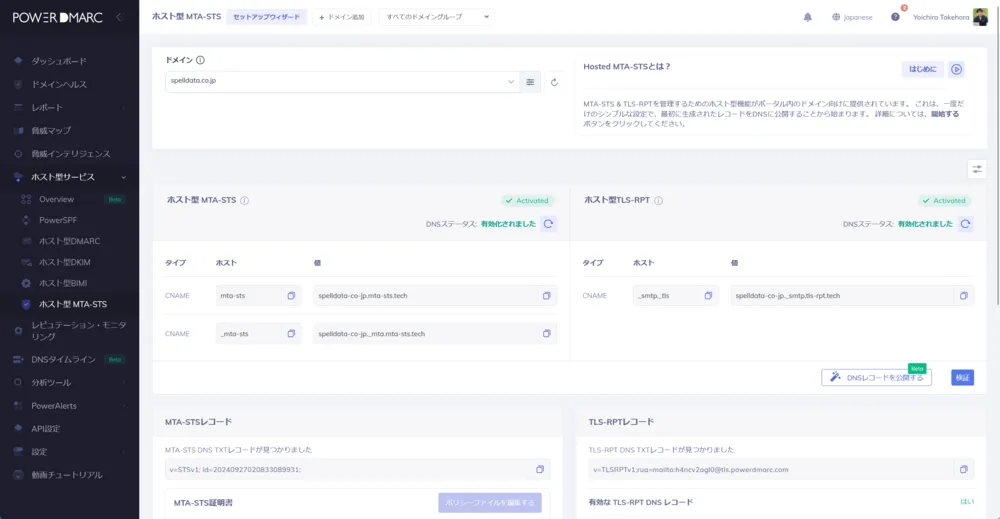This screenshot has width=1000, height=519.
Task: Copy the _smtp._tls host value
Action: click(708, 296)
